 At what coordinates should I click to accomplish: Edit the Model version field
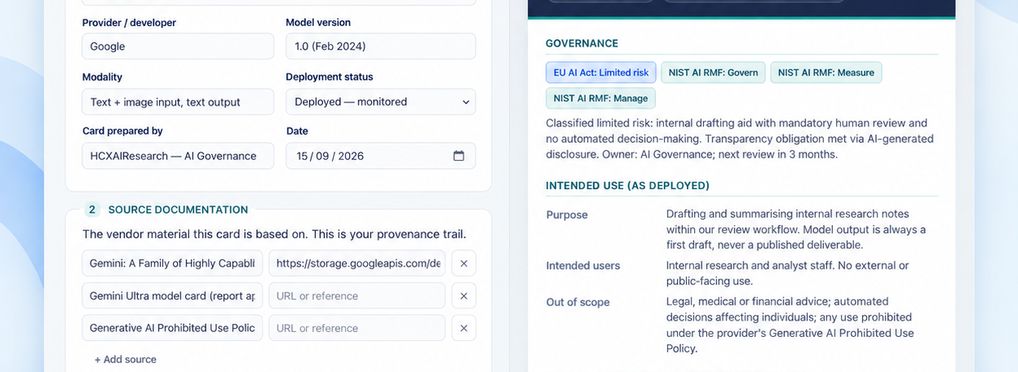pos(380,47)
